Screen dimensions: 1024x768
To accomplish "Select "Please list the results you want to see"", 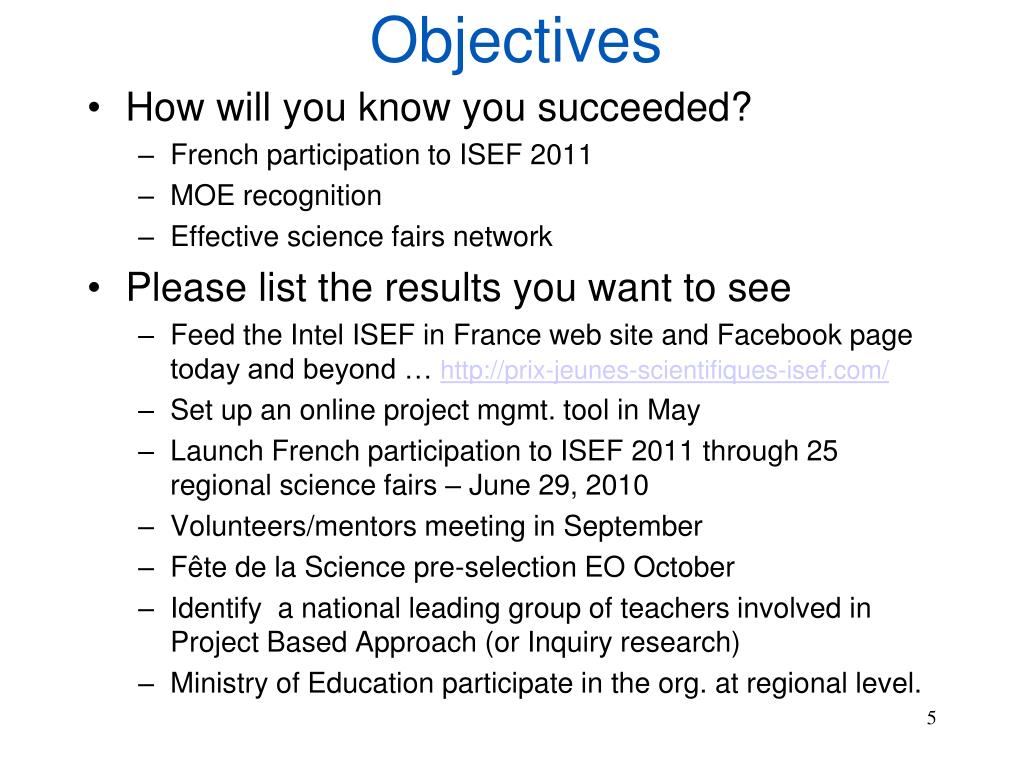I will [x=458, y=288].
